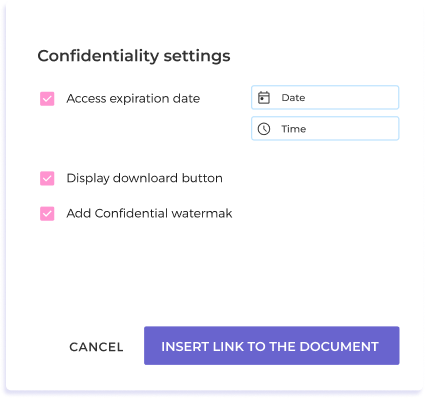Click the Add Confidential watermak label text
The image size is (425, 399).
(x=149, y=214)
